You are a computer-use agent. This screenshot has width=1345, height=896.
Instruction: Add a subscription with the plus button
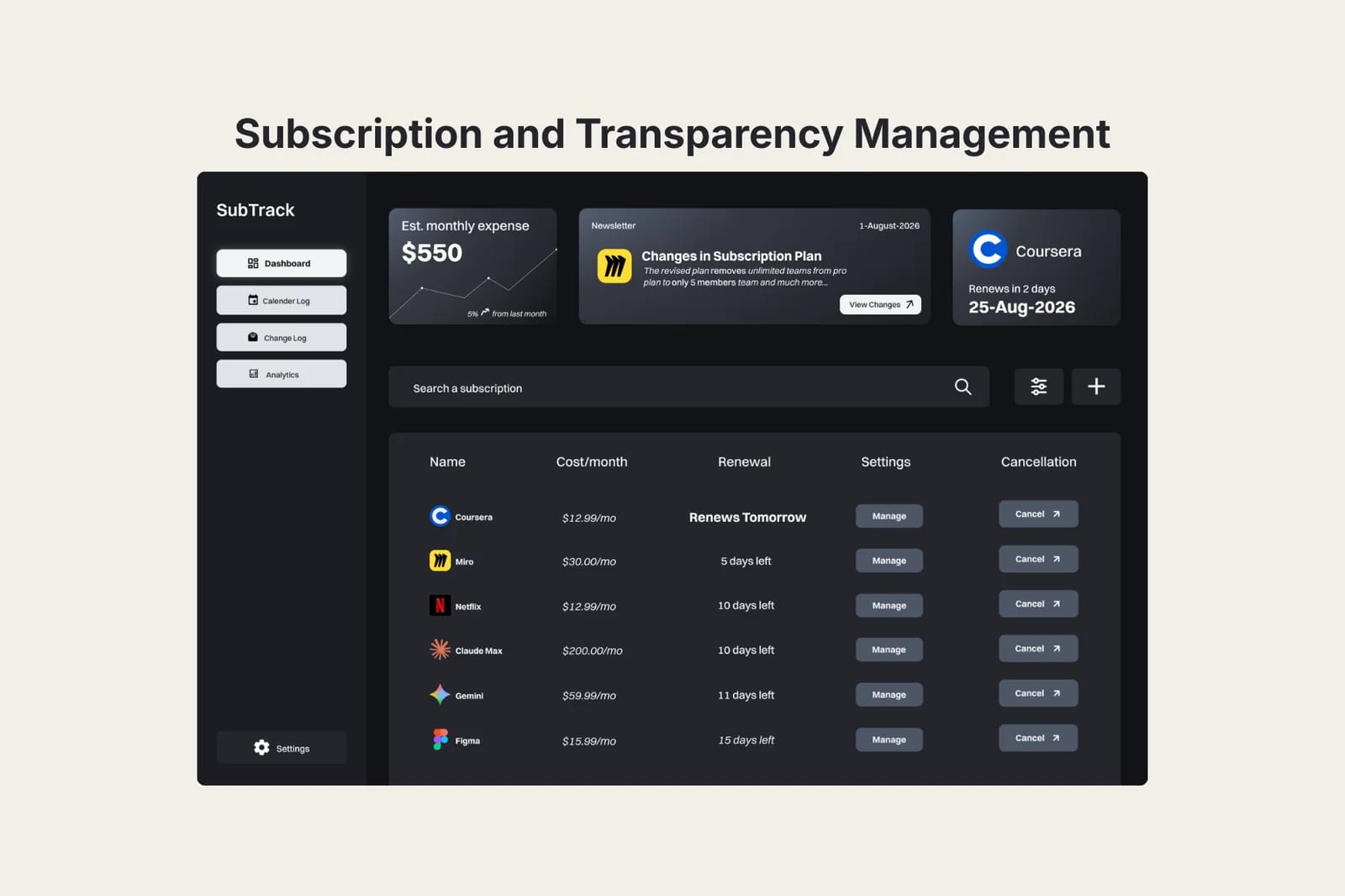1096,387
